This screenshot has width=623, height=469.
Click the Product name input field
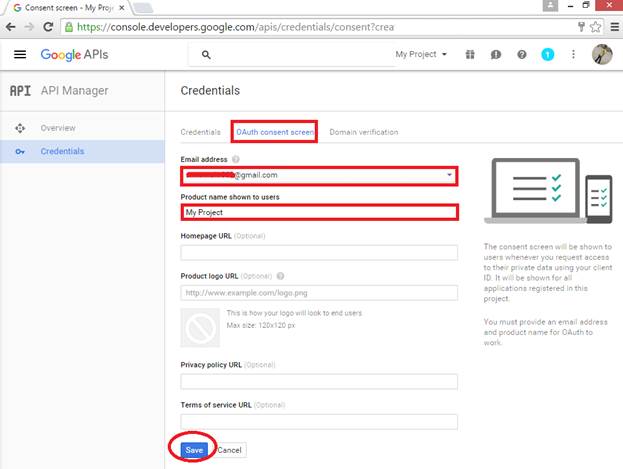319,212
